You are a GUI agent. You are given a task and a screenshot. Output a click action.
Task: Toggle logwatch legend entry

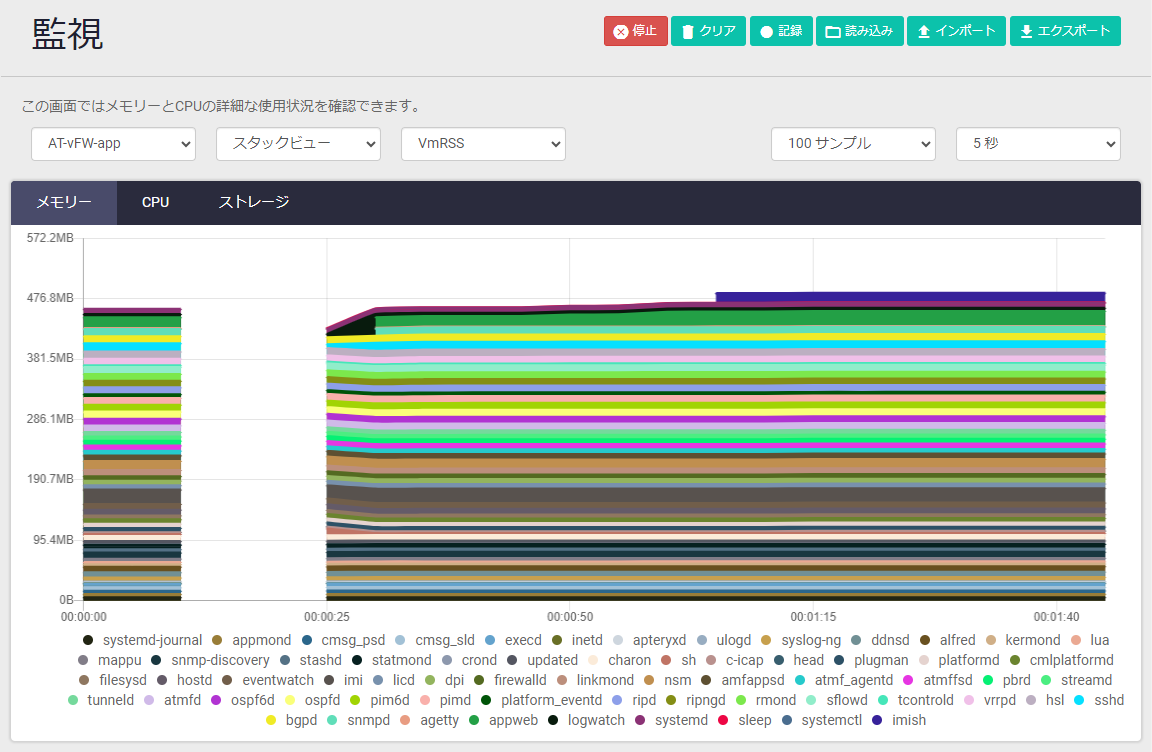[586, 719]
